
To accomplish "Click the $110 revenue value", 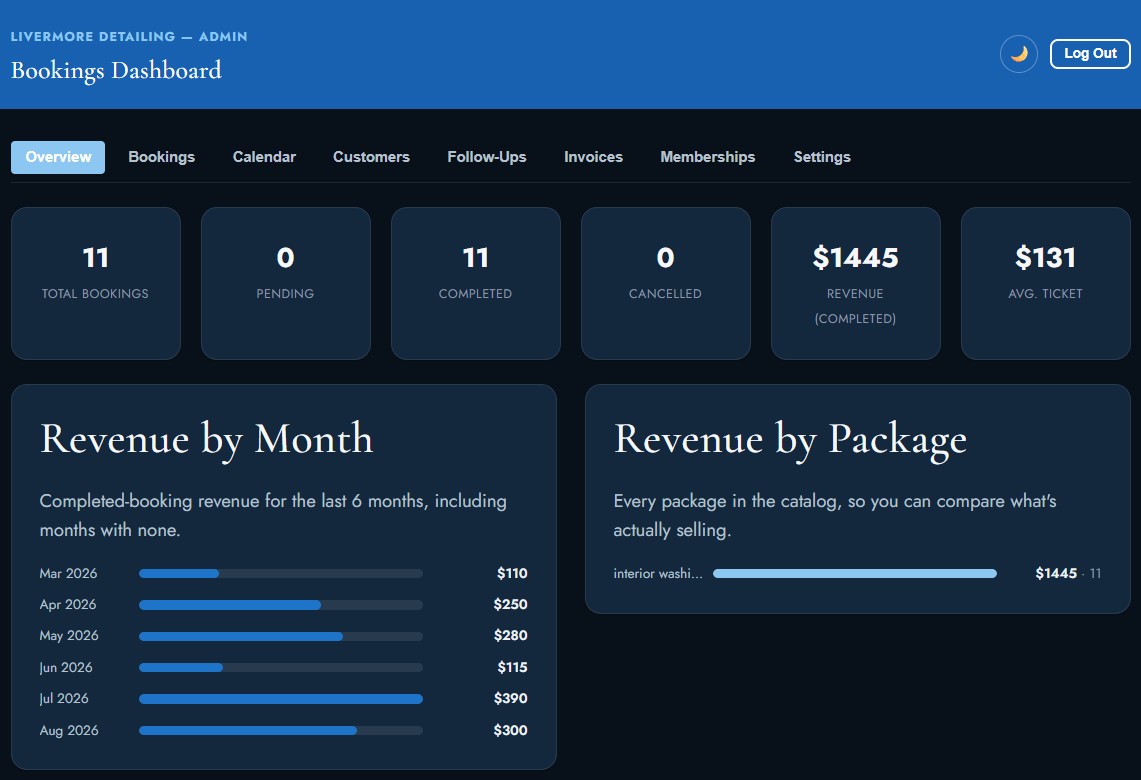I will 512,573.
